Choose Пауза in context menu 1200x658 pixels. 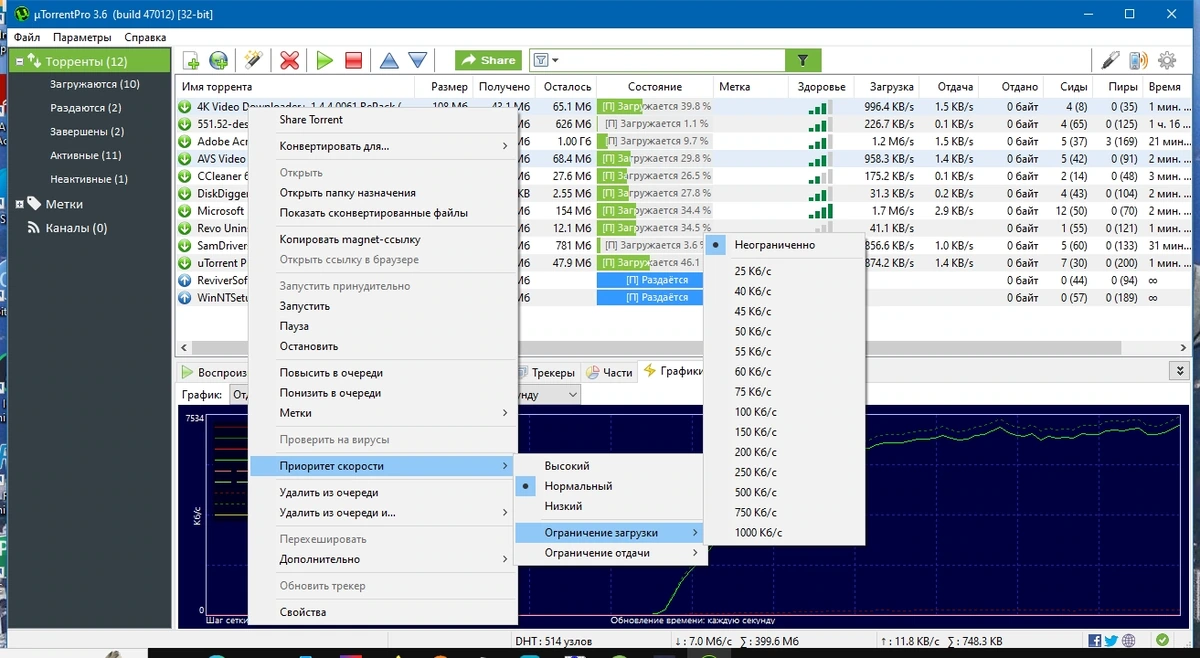tap(382, 326)
